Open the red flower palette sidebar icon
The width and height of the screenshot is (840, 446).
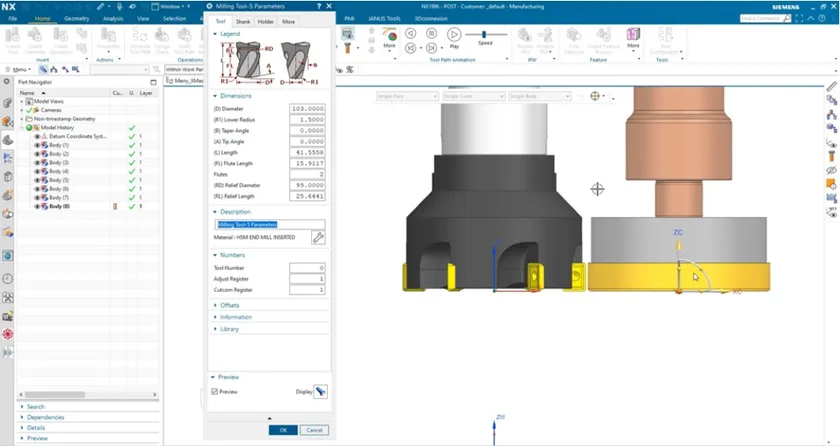coord(8,334)
